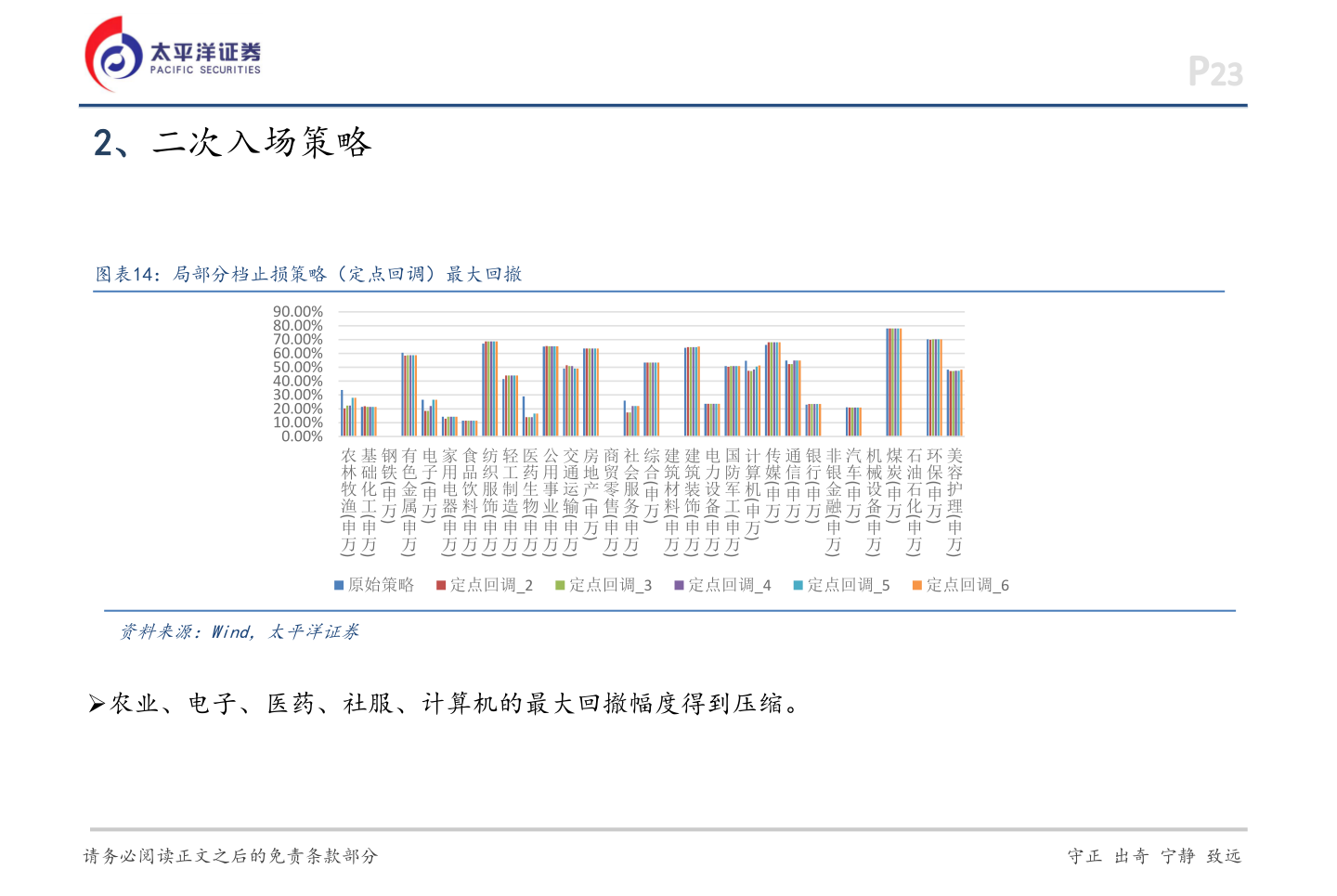Viewport: 1337px width, 896px height.
Task: Click the 60.00% y-axis label
Action: coord(298,354)
